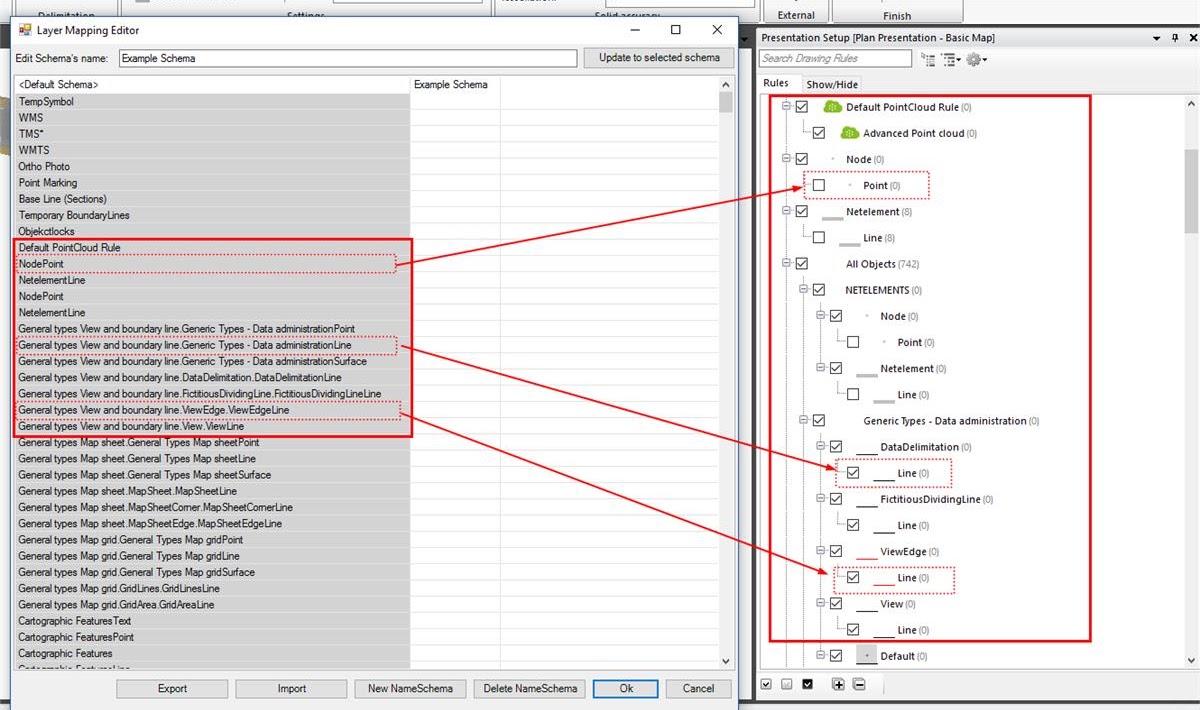
Task: Collapse the All Objects (742) tree node
Action: point(786,264)
